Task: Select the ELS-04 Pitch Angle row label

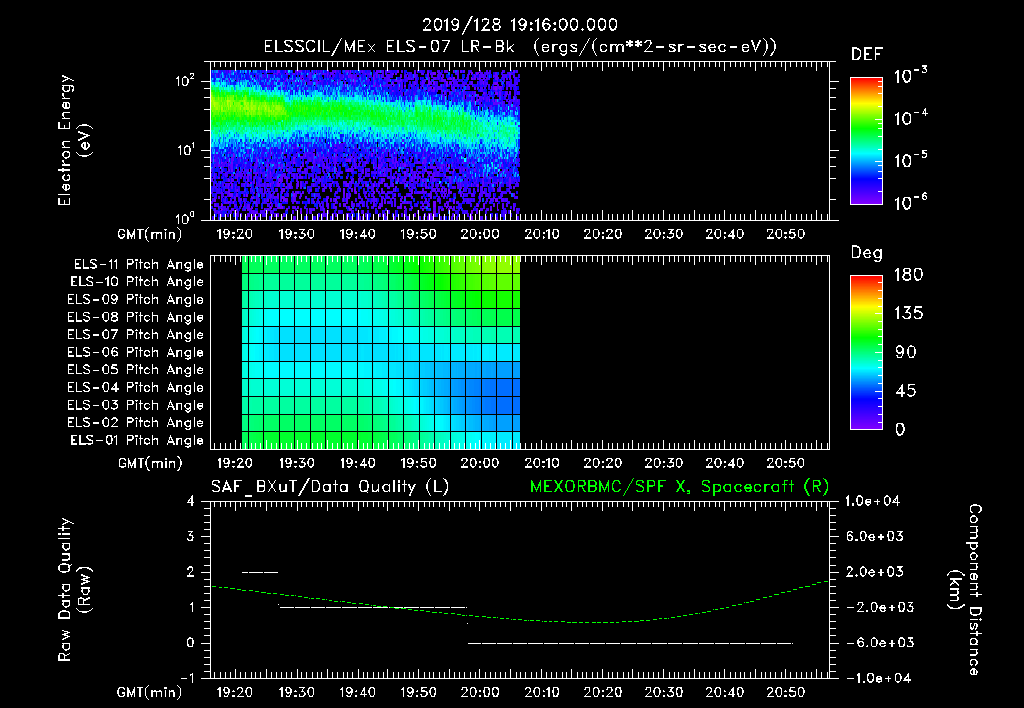Action: coord(135,387)
